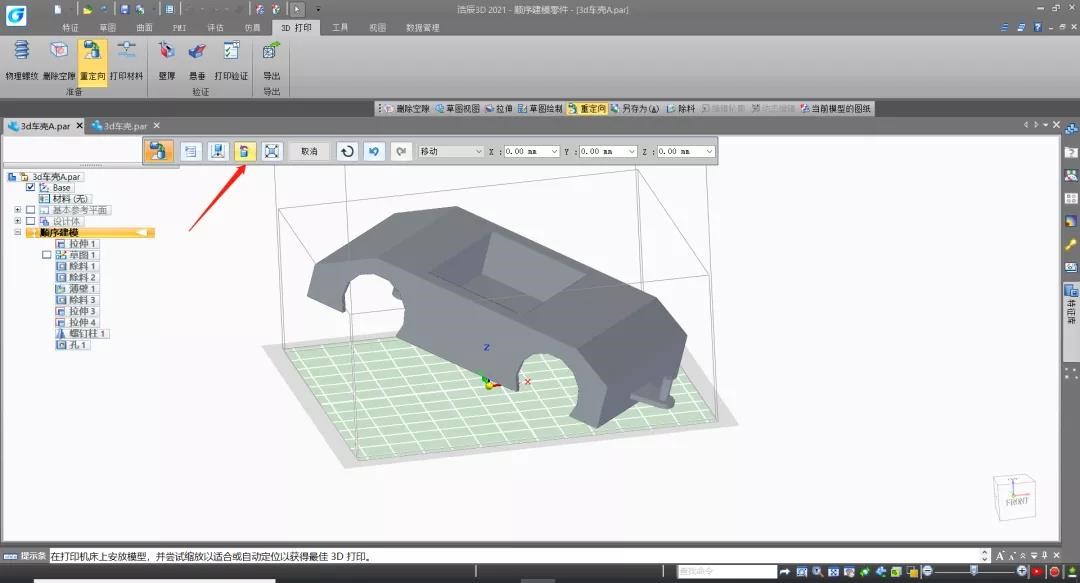Click the rotate icon next to 取消
This screenshot has width=1080, height=583.
(346, 151)
